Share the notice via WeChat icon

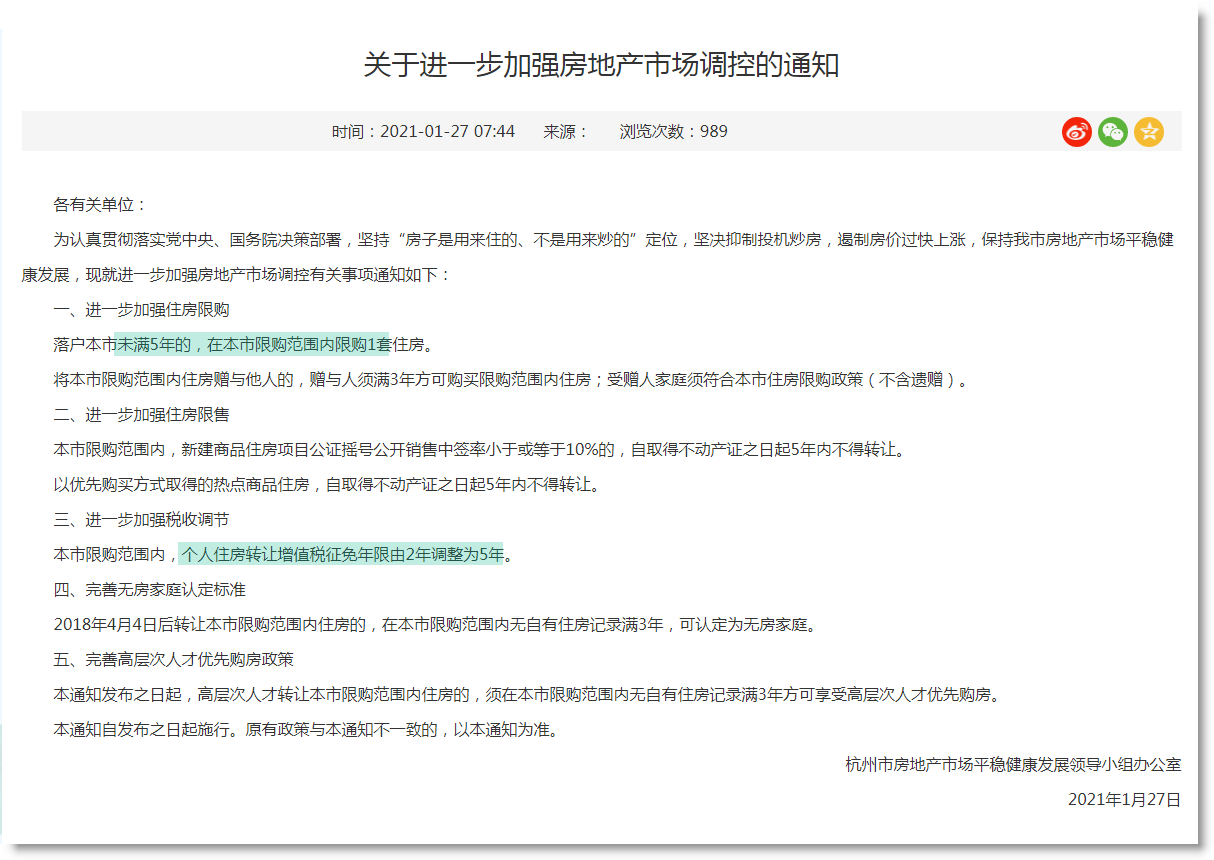pos(1113,131)
